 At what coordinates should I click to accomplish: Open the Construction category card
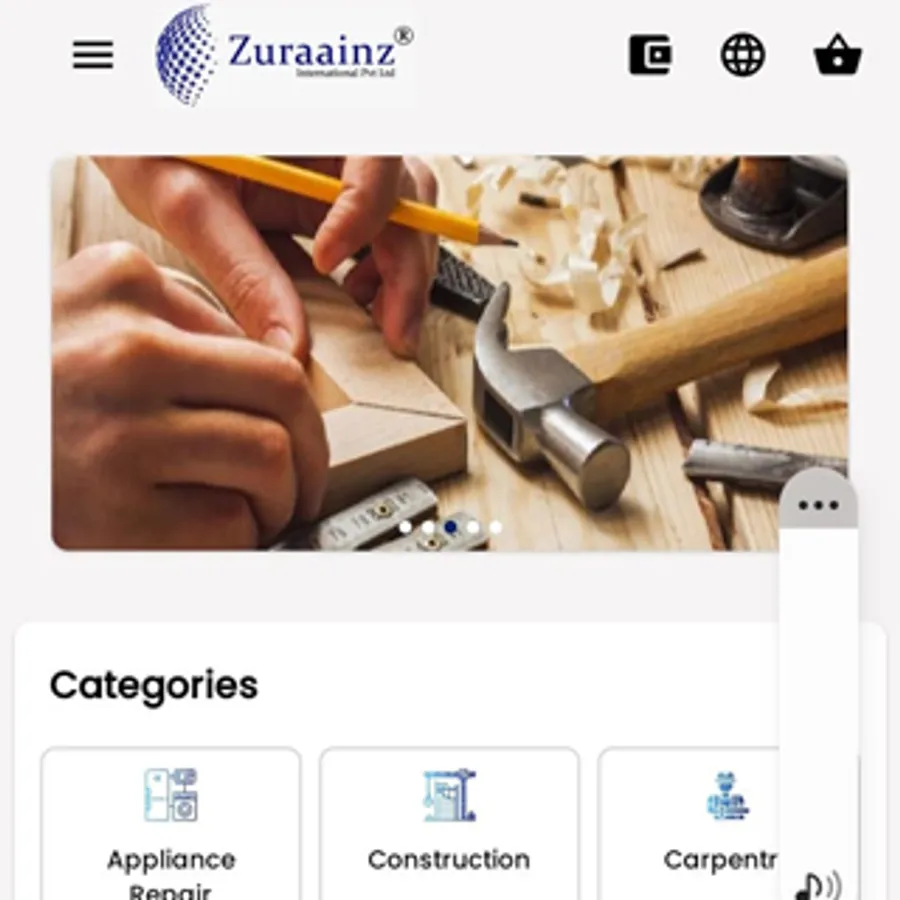tap(449, 824)
